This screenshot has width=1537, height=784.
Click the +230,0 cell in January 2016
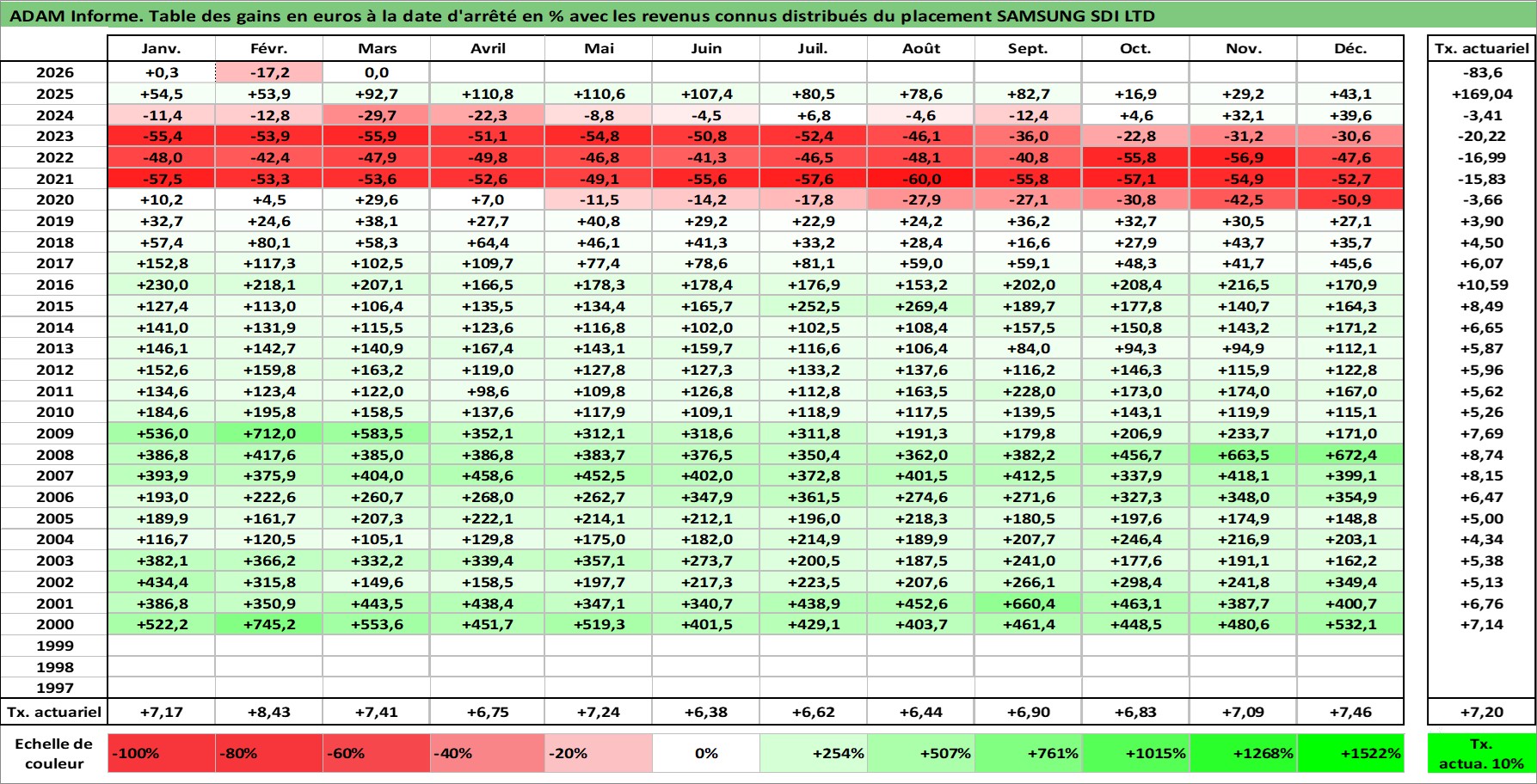point(162,285)
